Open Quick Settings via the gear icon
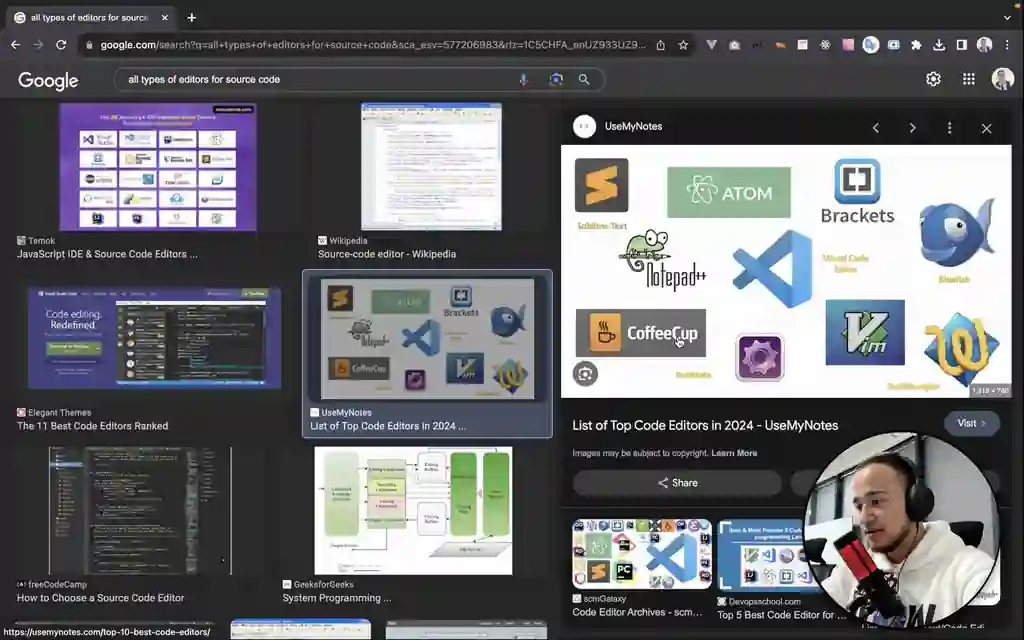Image resolution: width=1024 pixels, height=640 pixels. [932, 79]
